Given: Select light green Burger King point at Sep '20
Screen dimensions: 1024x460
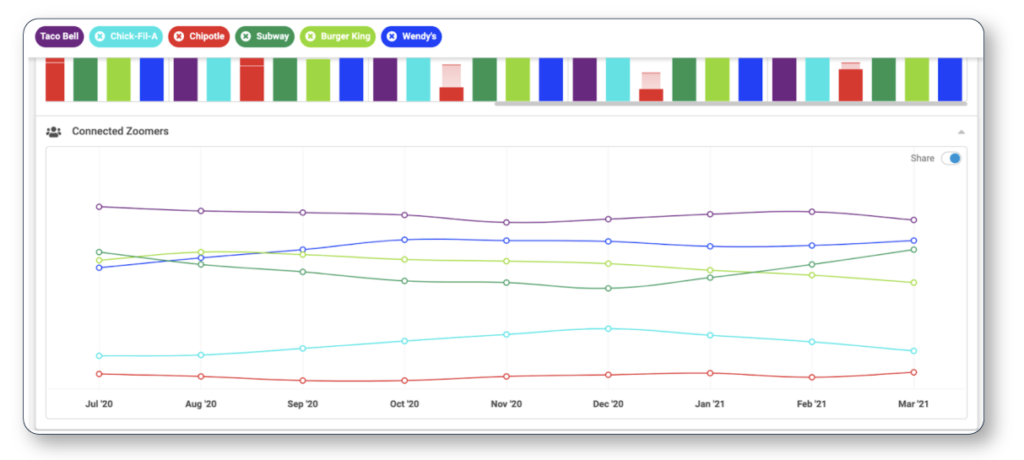Looking at the screenshot, I should coord(303,254).
